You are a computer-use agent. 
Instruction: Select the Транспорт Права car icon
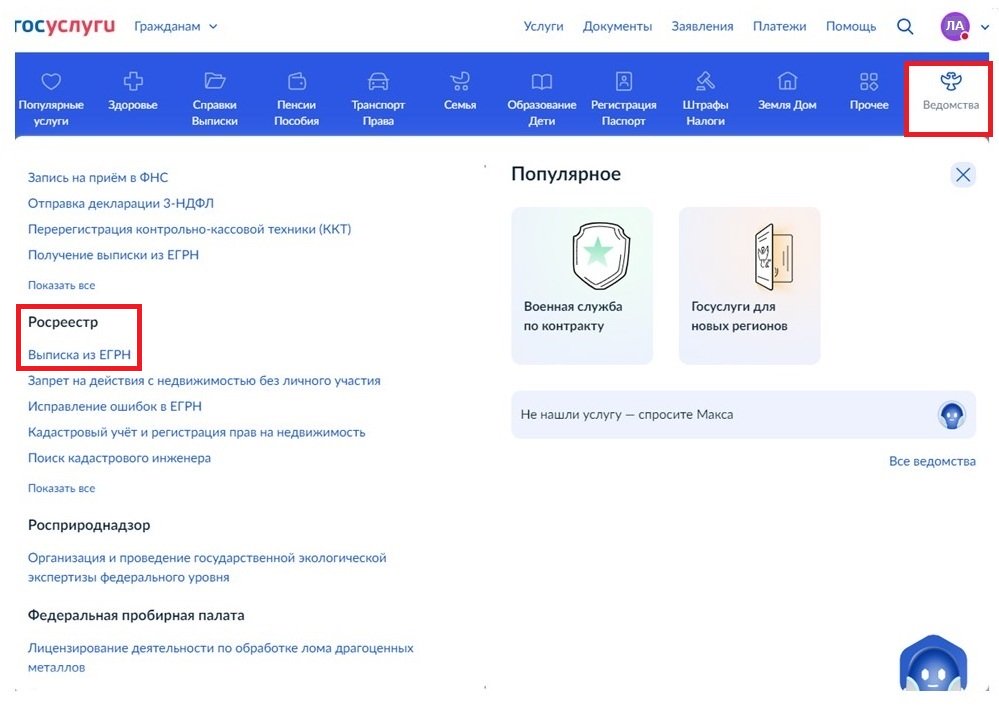pos(378,82)
